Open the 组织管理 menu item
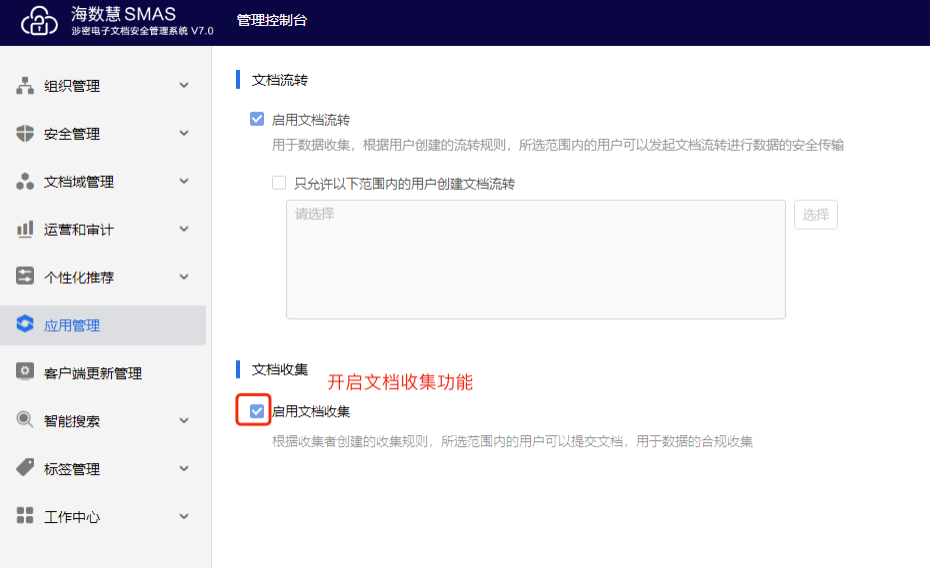Image resolution: width=930 pixels, height=568 pixels. tap(103, 85)
